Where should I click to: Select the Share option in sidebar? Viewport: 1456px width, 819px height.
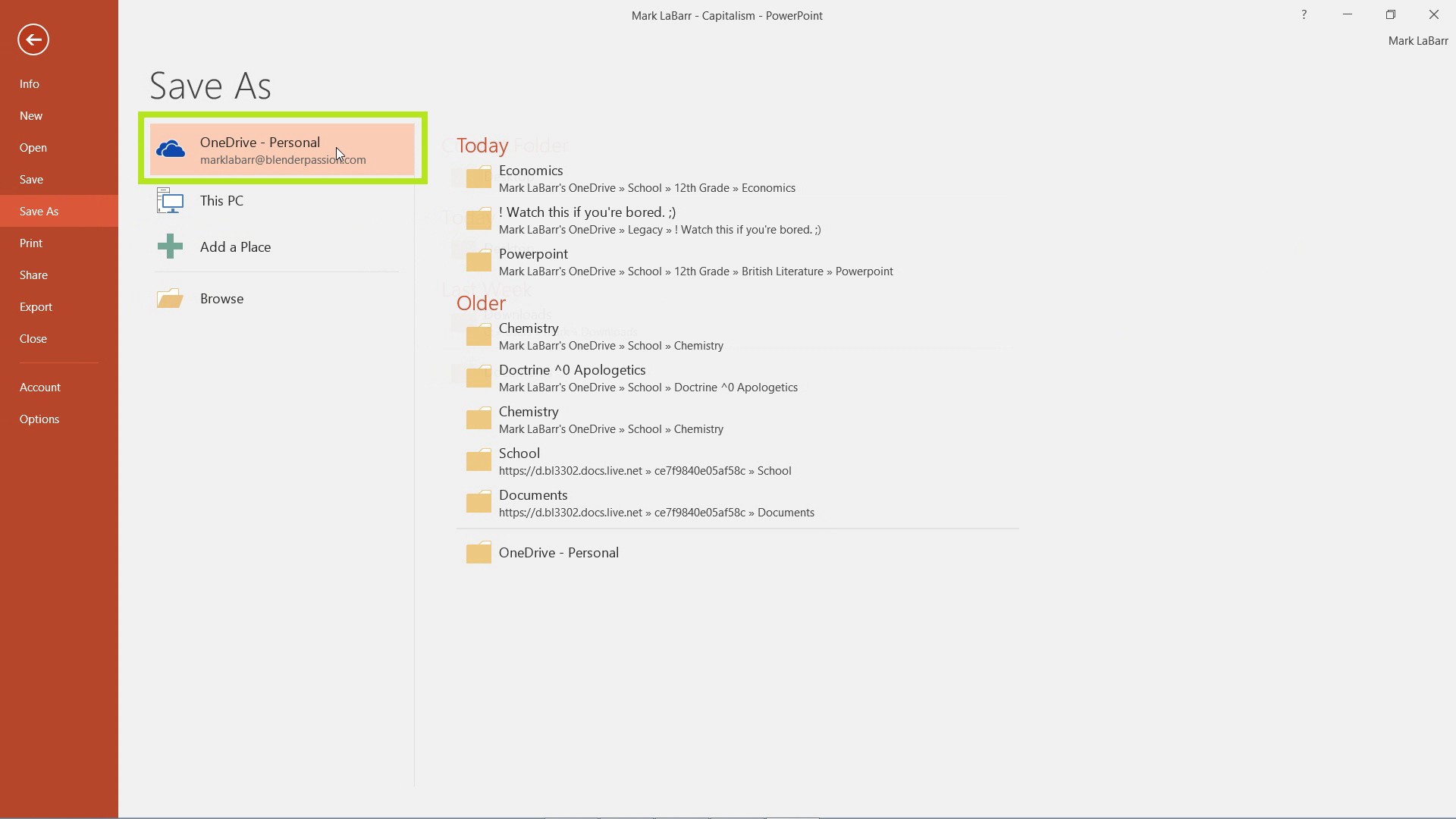click(x=33, y=274)
